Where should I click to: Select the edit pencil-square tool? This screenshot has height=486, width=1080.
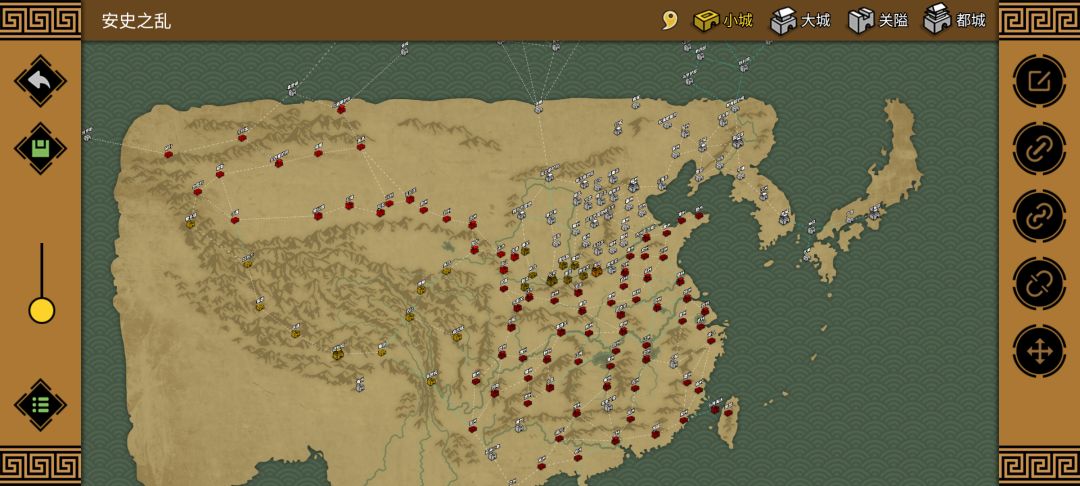pos(1039,81)
